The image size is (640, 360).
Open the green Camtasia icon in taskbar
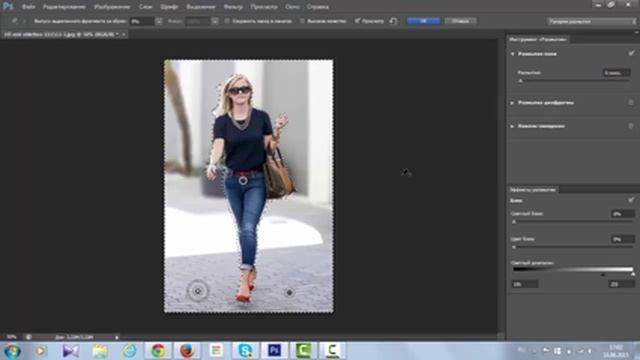click(303, 351)
